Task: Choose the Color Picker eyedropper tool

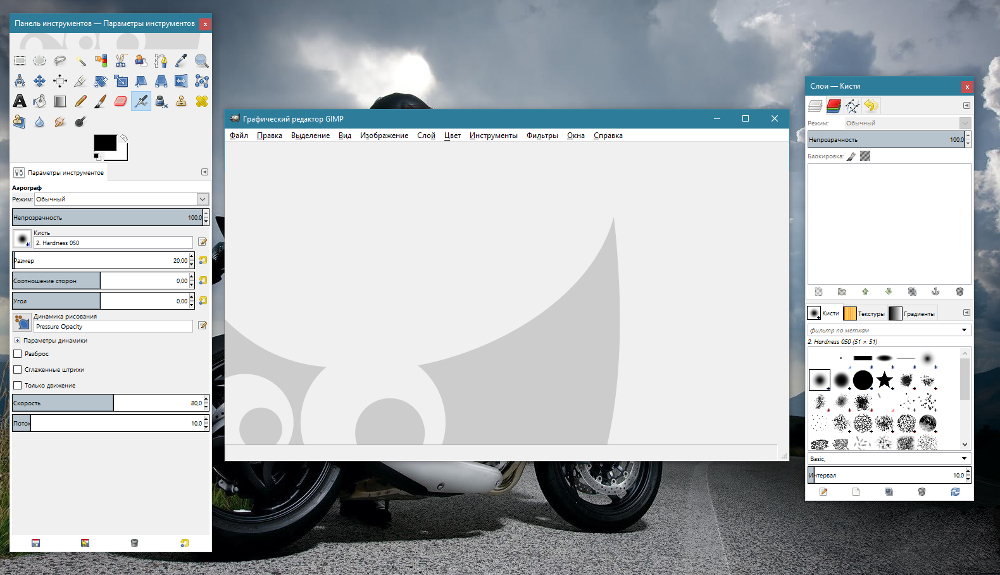Action: click(x=182, y=61)
